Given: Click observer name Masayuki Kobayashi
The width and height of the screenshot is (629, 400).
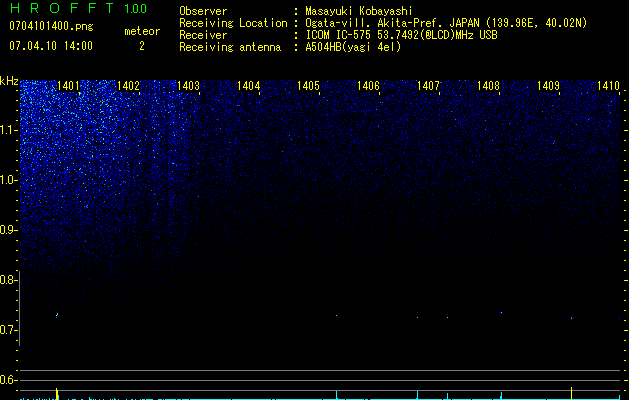Looking at the screenshot, I should pyautogui.click(x=359, y=11).
